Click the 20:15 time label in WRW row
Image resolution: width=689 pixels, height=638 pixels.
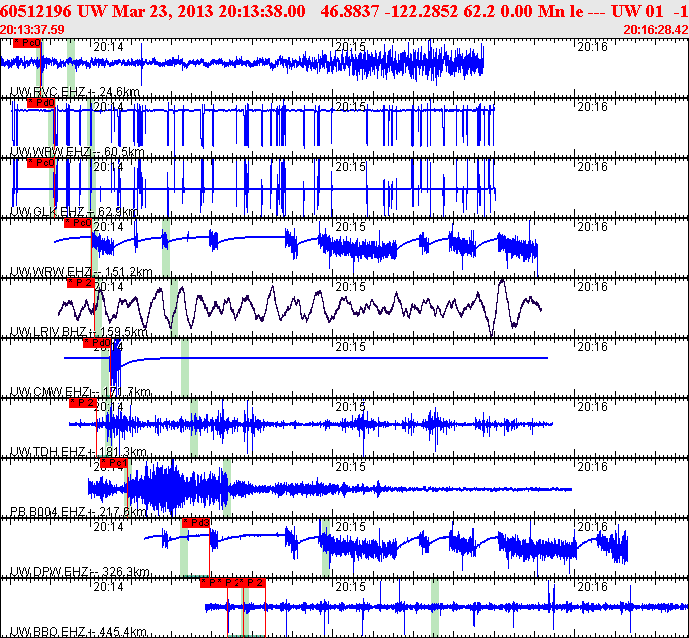(x=351, y=227)
